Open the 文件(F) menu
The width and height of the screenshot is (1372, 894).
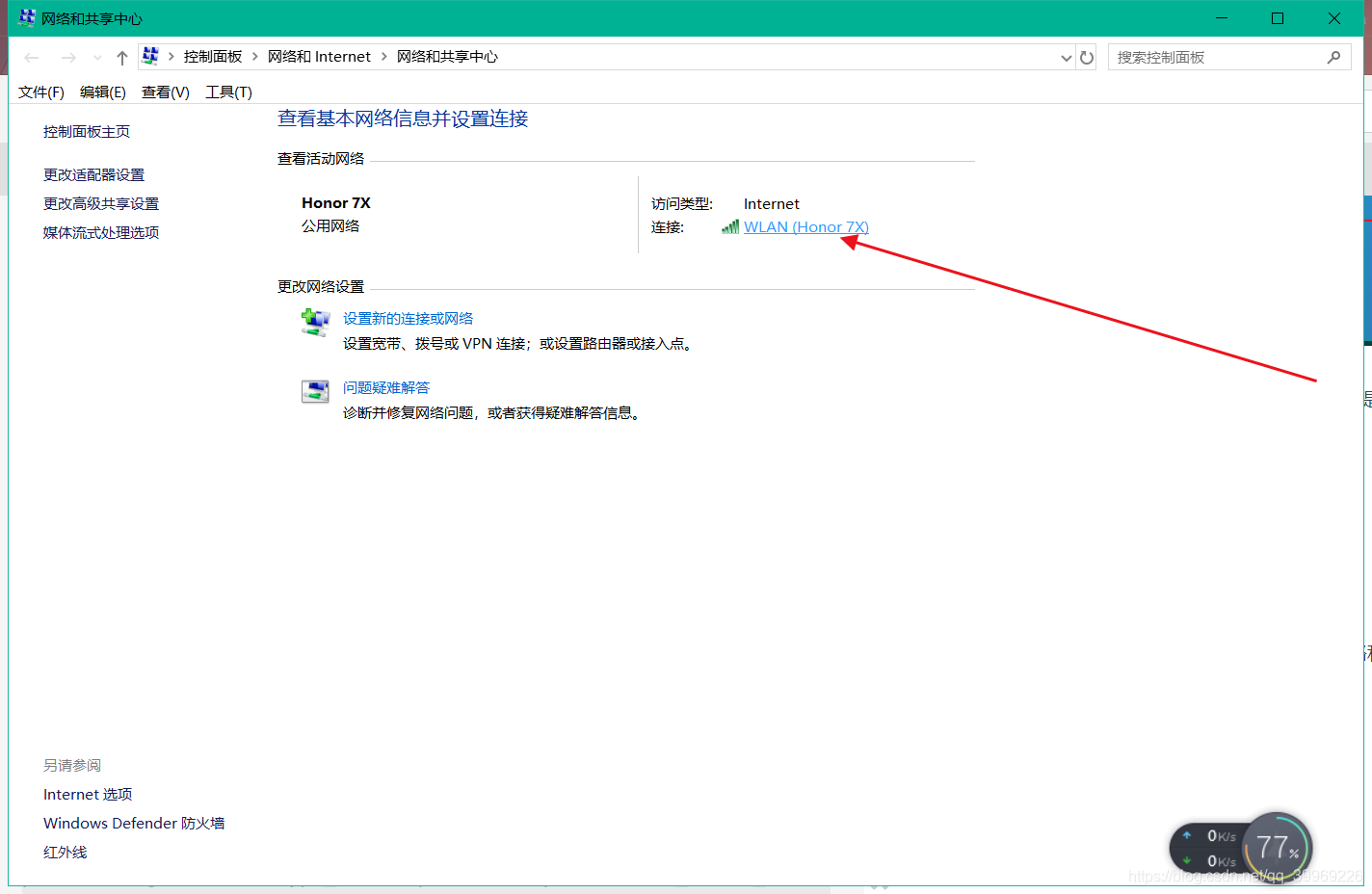(x=41, y=92)
